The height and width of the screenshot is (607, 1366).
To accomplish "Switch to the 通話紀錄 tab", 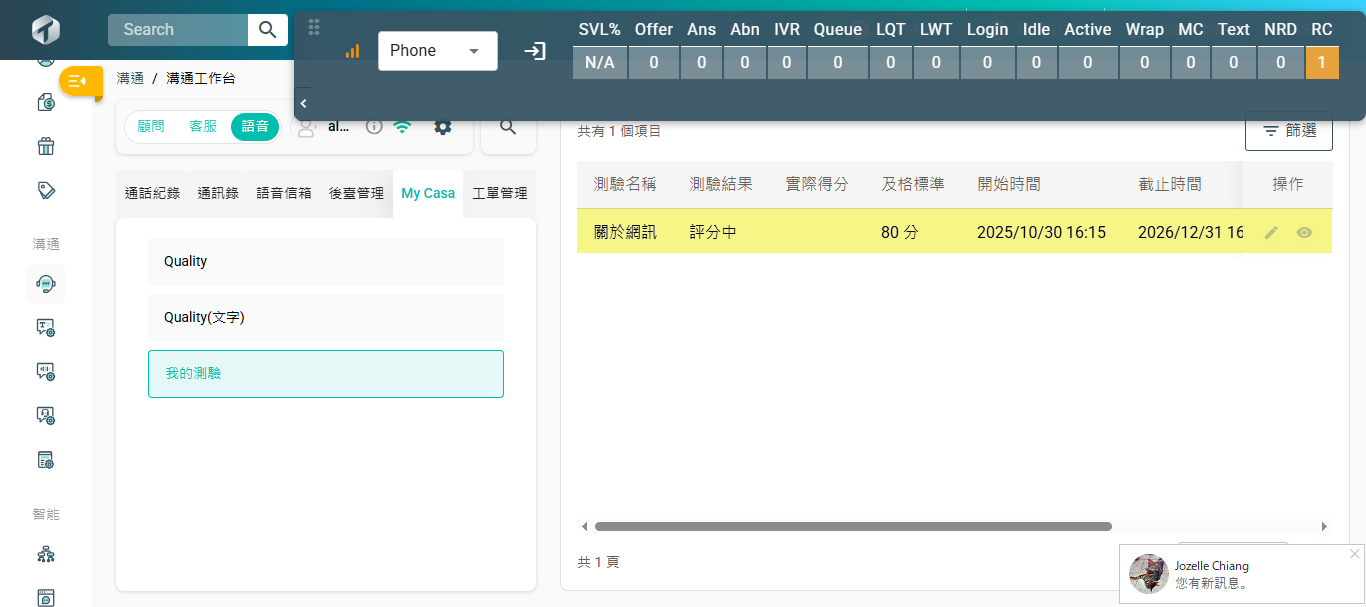I will tap(152, 194).
